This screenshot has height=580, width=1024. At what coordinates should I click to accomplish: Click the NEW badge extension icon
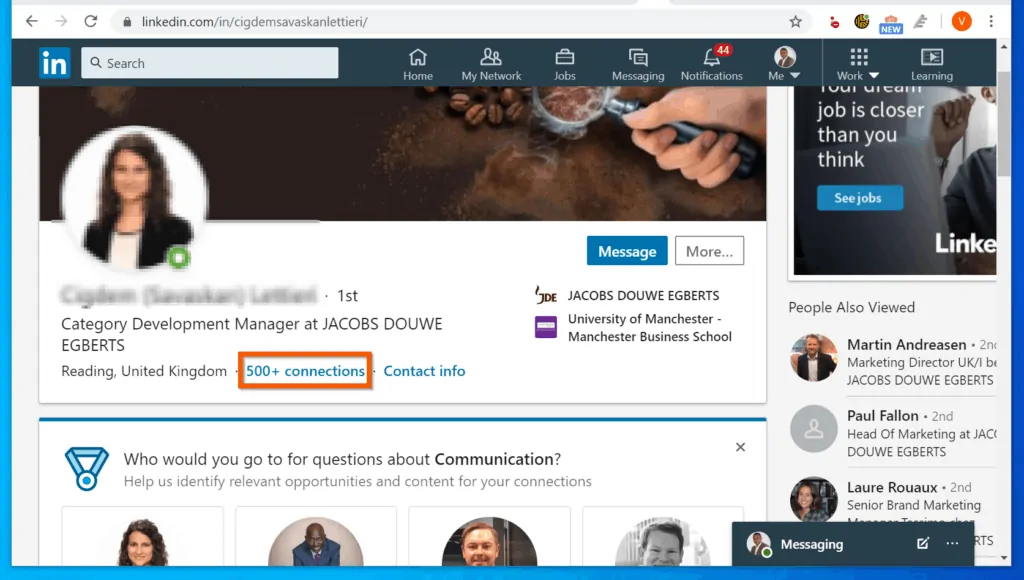[891, 24]
